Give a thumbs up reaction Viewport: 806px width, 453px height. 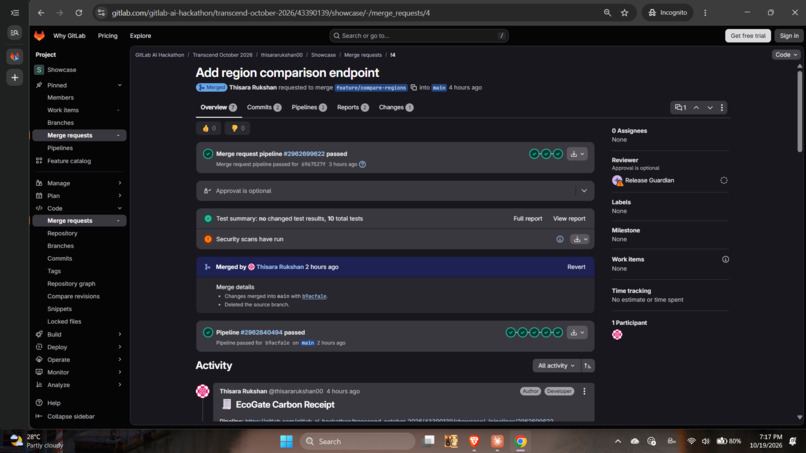[209, 128]
